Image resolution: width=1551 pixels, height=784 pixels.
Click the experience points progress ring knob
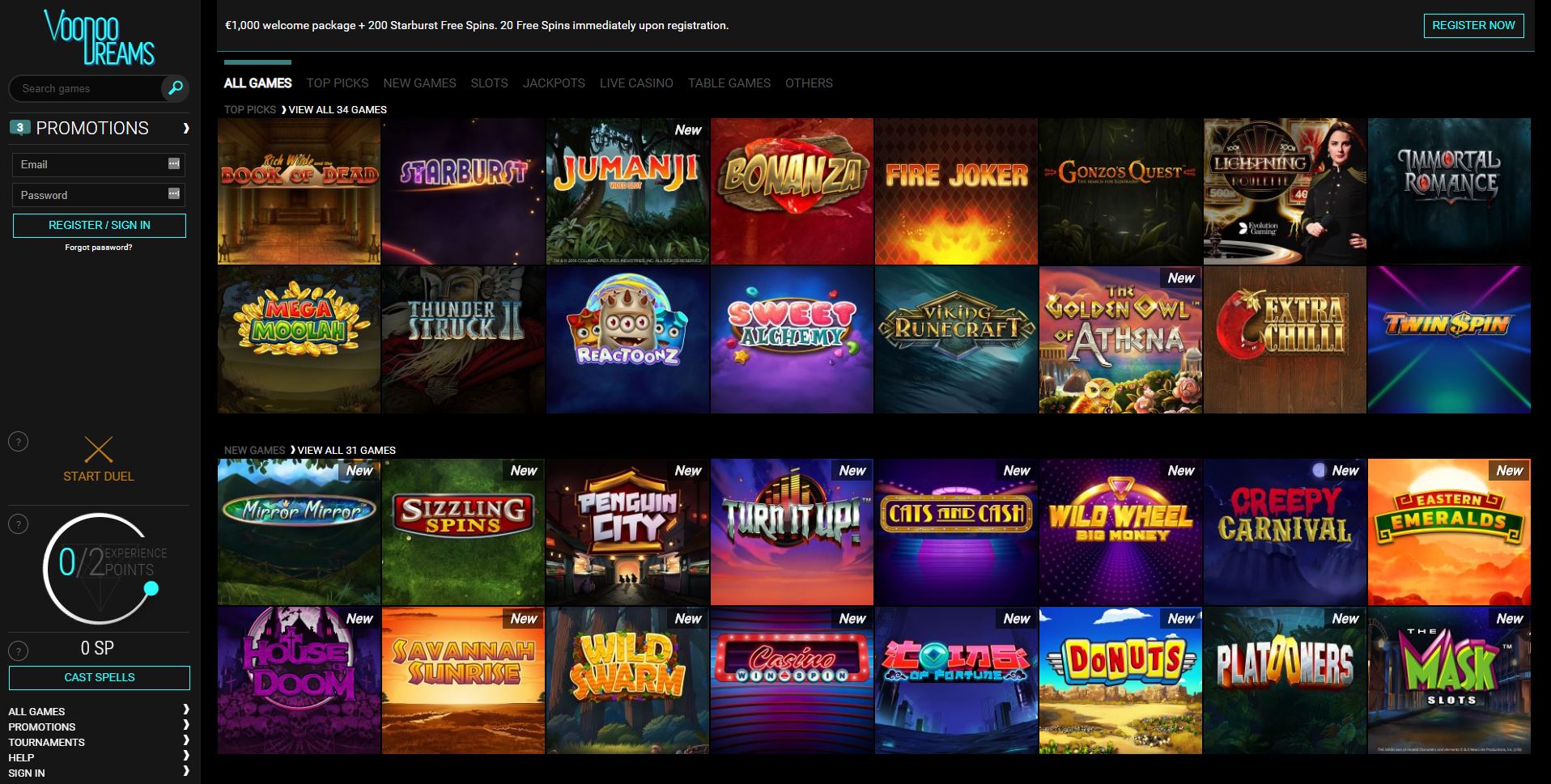coord(151,589)
